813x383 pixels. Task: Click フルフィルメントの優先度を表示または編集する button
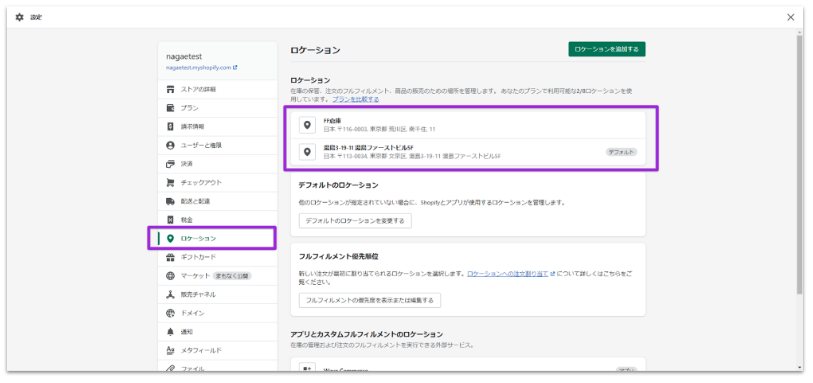(x=370, y=300)
